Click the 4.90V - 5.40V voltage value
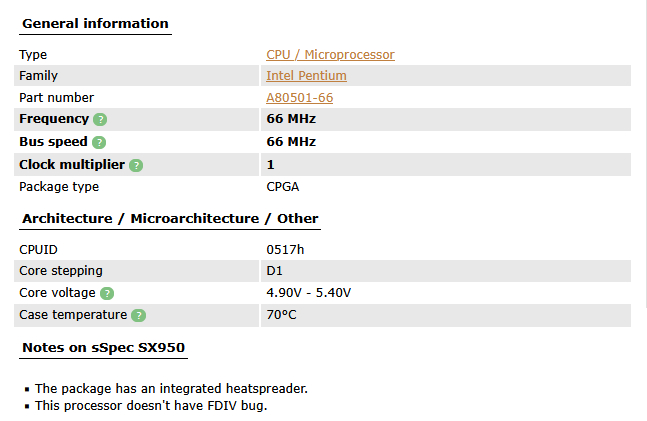This screenshot has height=421, width=647. point(308,293)
